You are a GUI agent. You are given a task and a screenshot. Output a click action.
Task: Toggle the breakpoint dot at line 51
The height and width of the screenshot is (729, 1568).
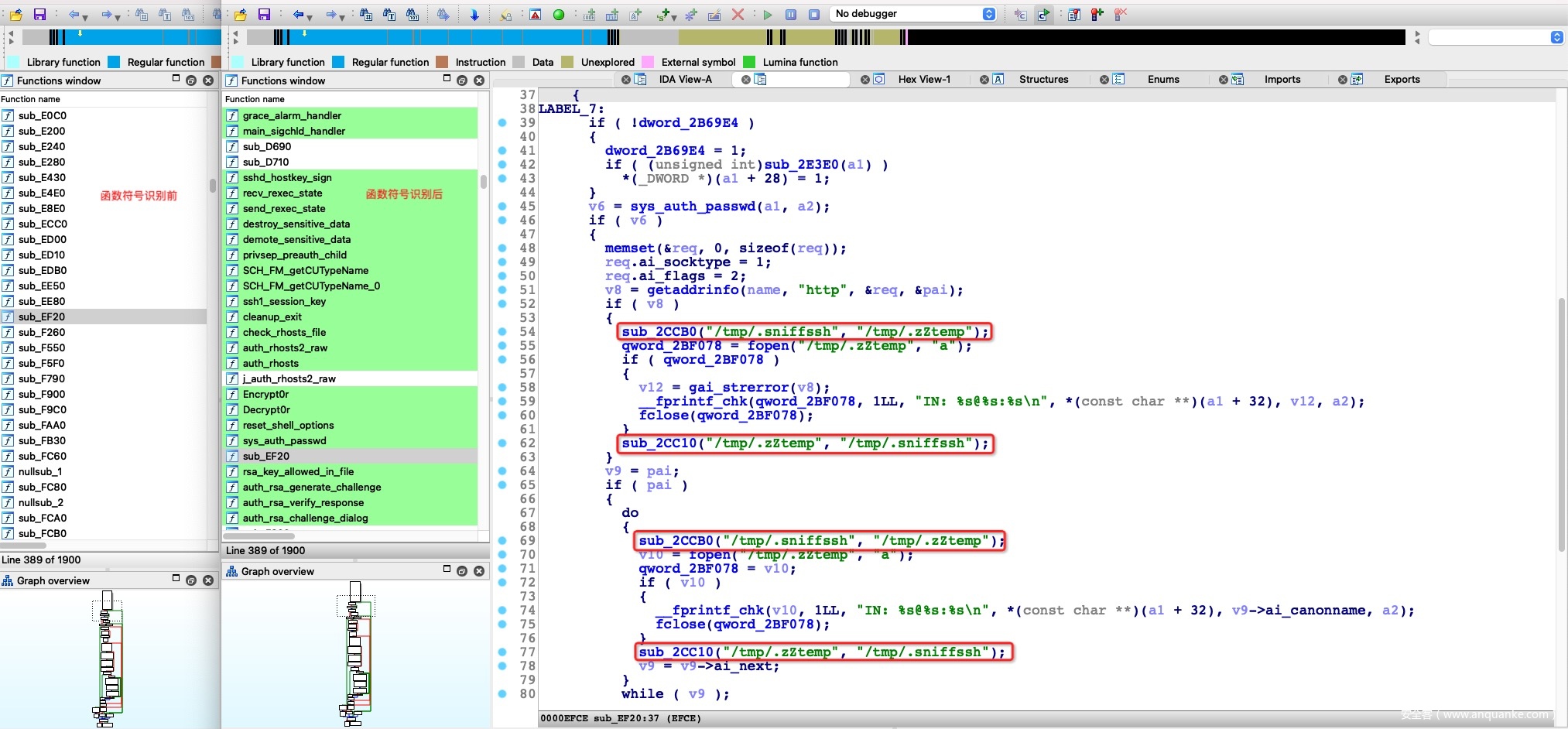[x=502, y=290]
